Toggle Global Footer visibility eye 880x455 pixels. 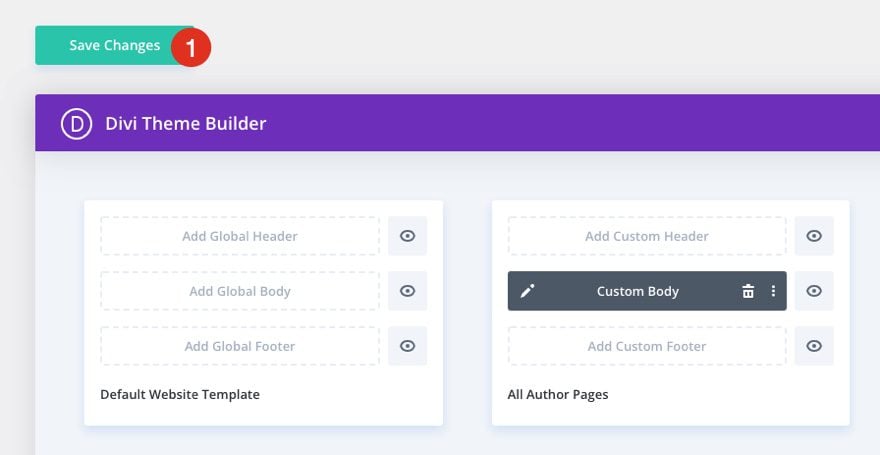tap(407, 346)
